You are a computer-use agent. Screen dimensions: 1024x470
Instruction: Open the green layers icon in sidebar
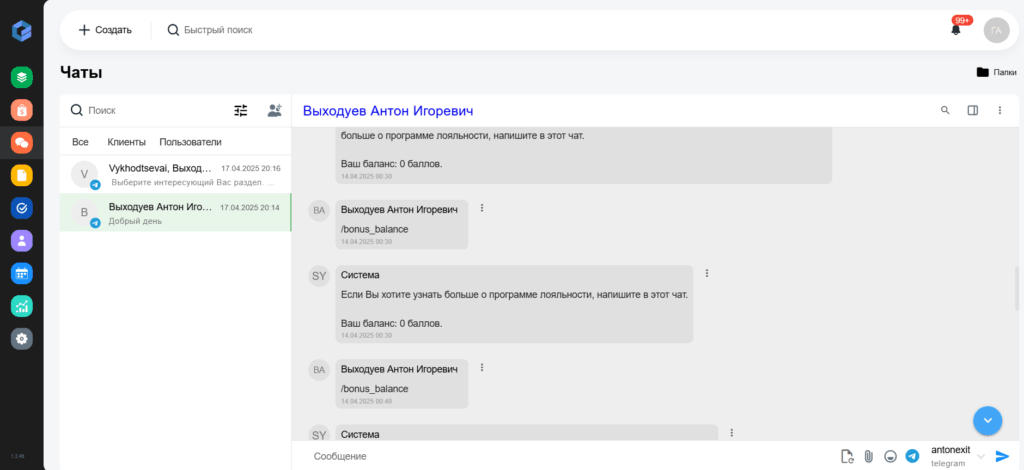coord(22,77)
